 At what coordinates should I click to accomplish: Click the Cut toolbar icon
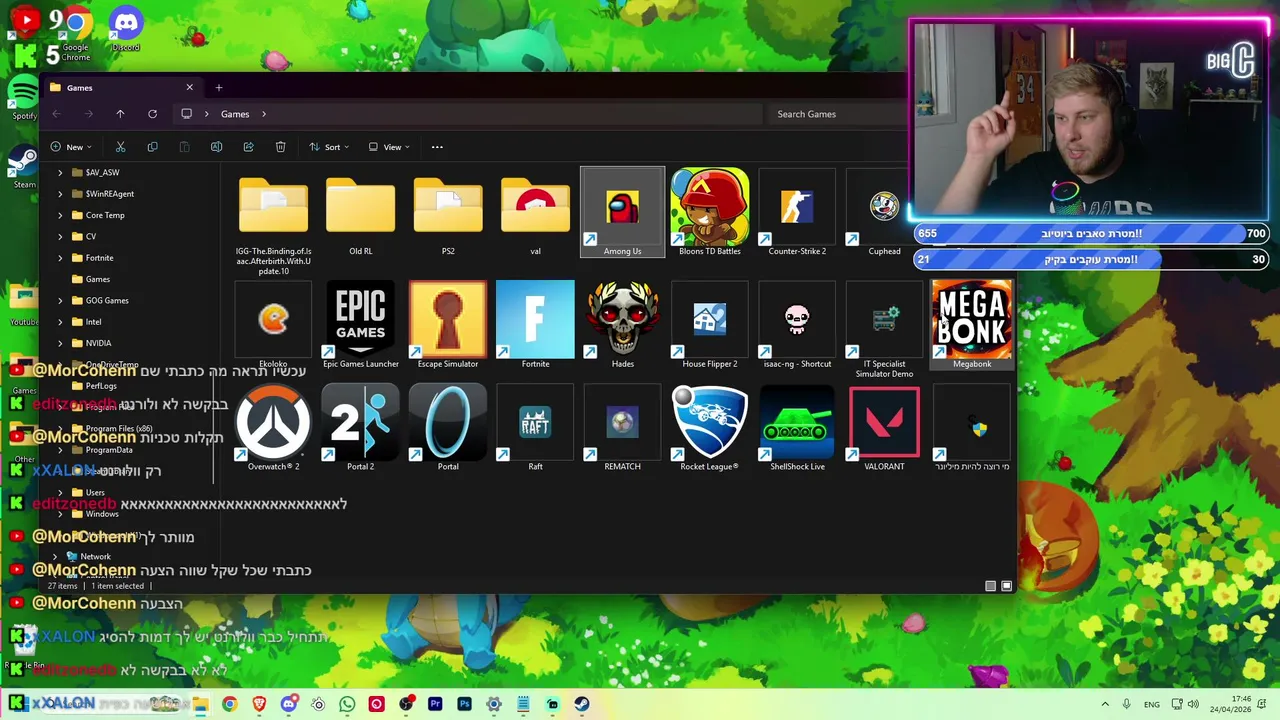coord(120,147)
